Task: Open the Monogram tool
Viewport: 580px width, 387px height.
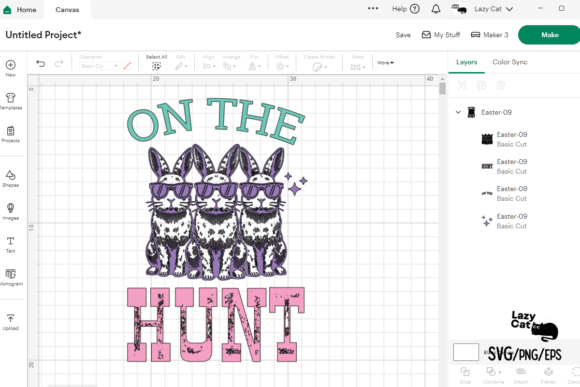Action: [11, 277]
